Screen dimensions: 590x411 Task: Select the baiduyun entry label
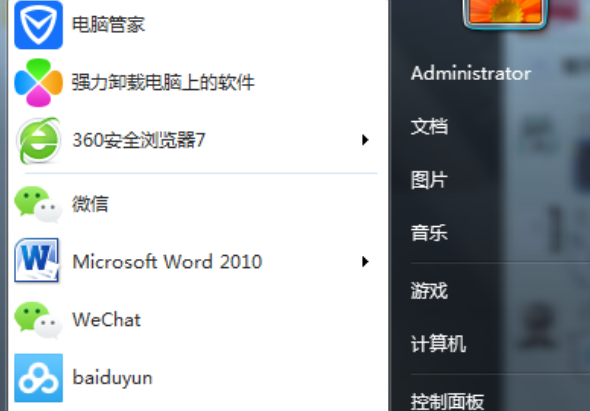(x=112, y=378)
